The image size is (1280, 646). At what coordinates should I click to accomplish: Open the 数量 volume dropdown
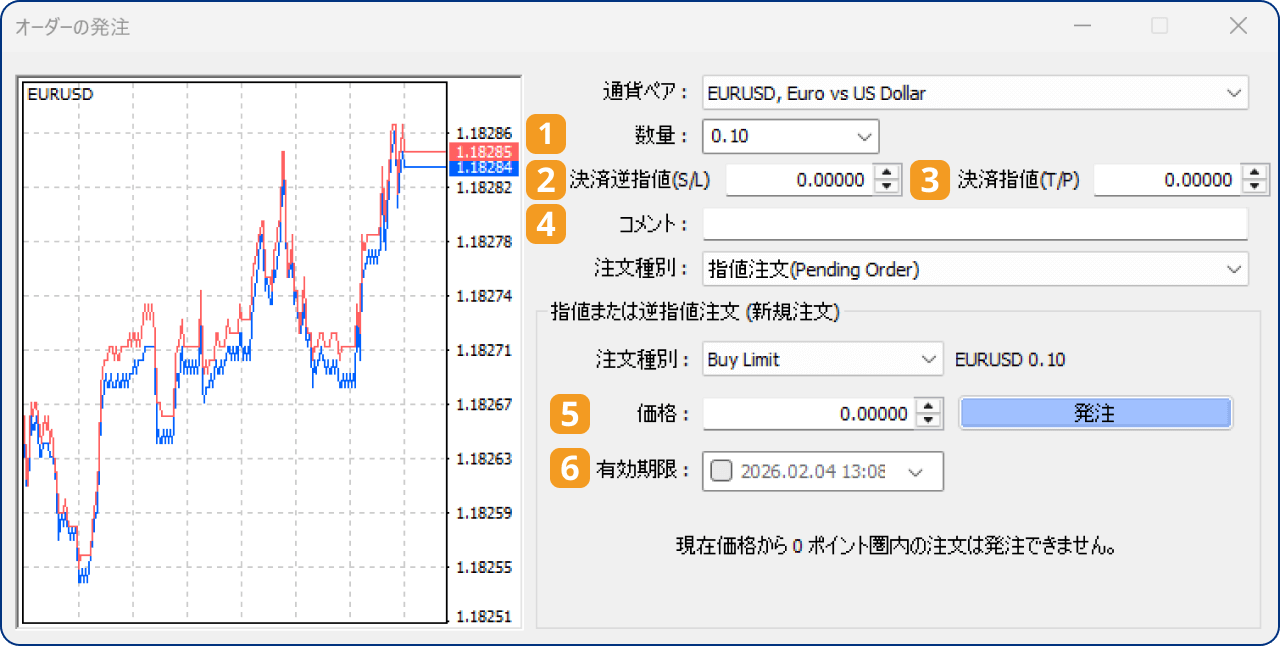(x=863, y=136)
